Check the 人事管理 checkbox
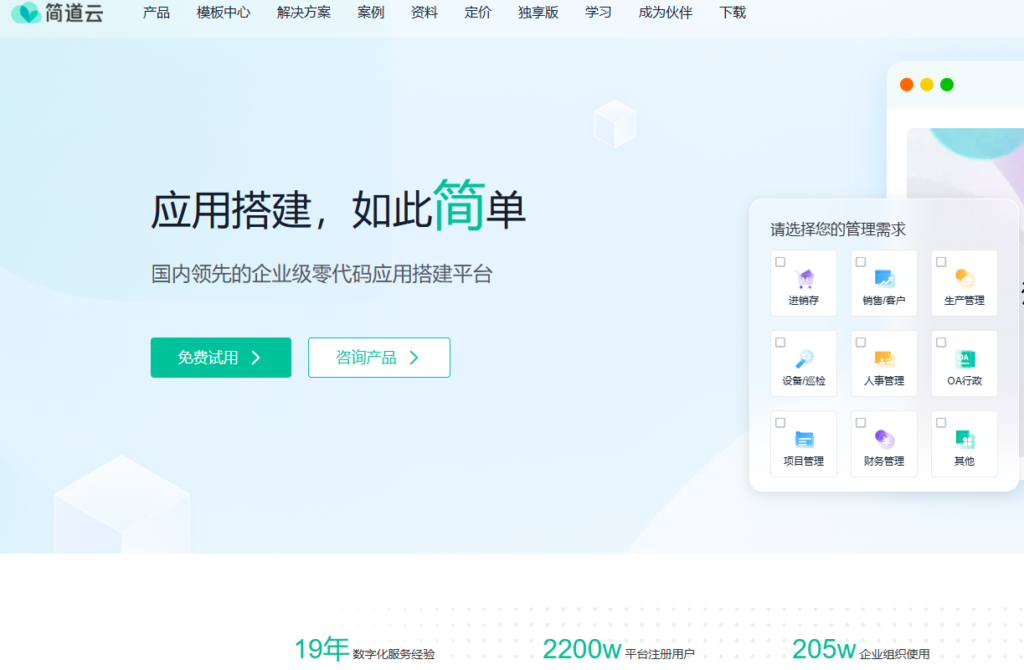The image size is (1024, 670). click(x=861, y=342)
